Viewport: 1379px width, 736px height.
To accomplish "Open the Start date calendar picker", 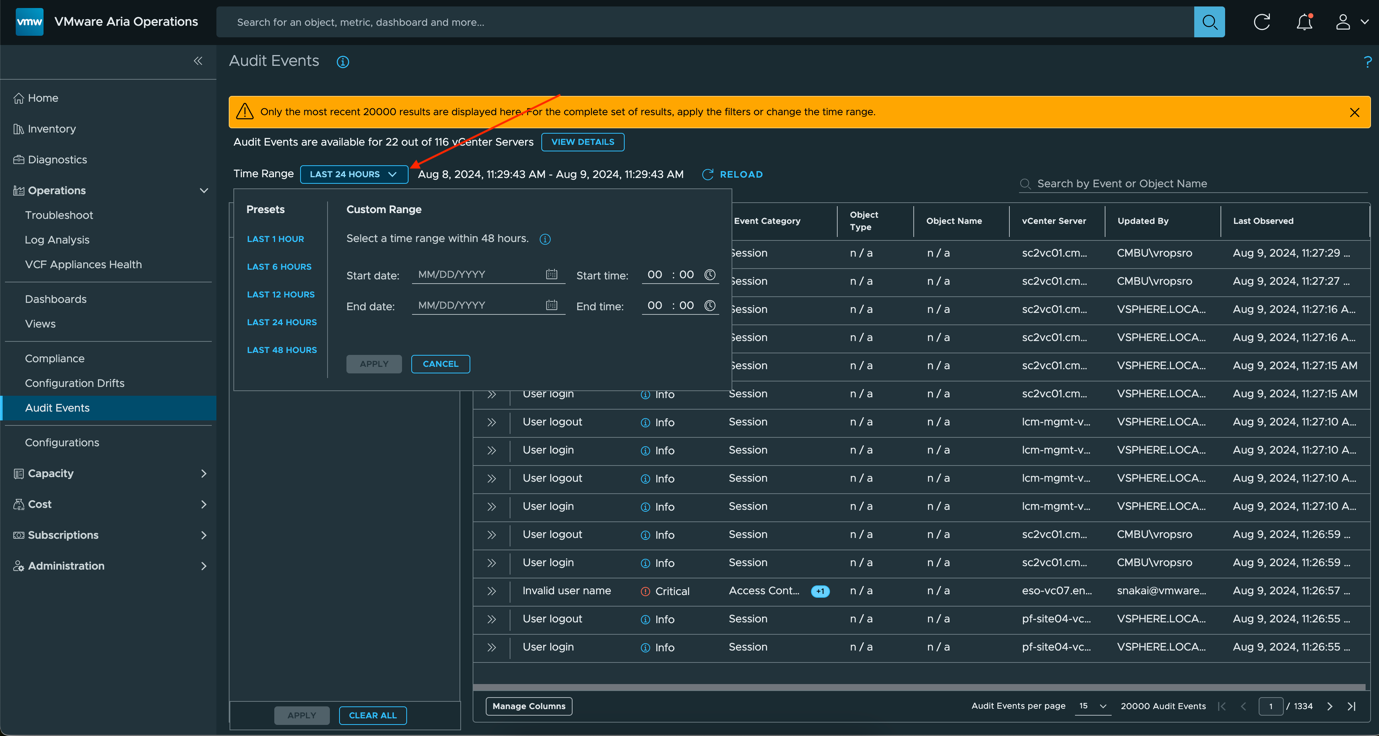I will coord(551,274).
